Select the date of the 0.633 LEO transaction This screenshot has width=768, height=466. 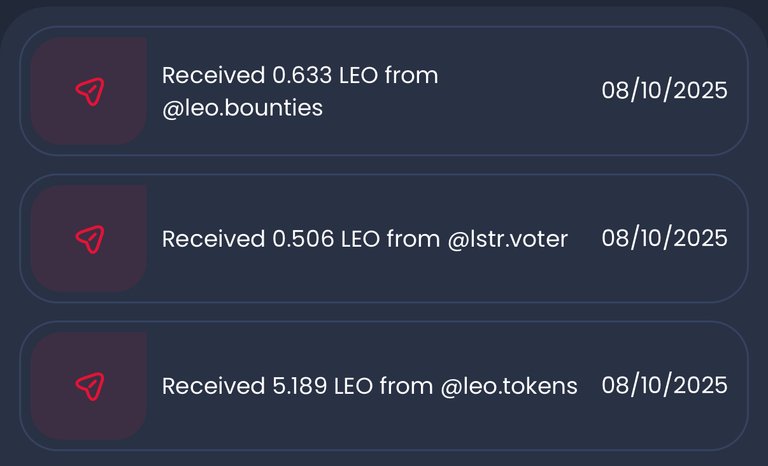[x=665, y=91]
